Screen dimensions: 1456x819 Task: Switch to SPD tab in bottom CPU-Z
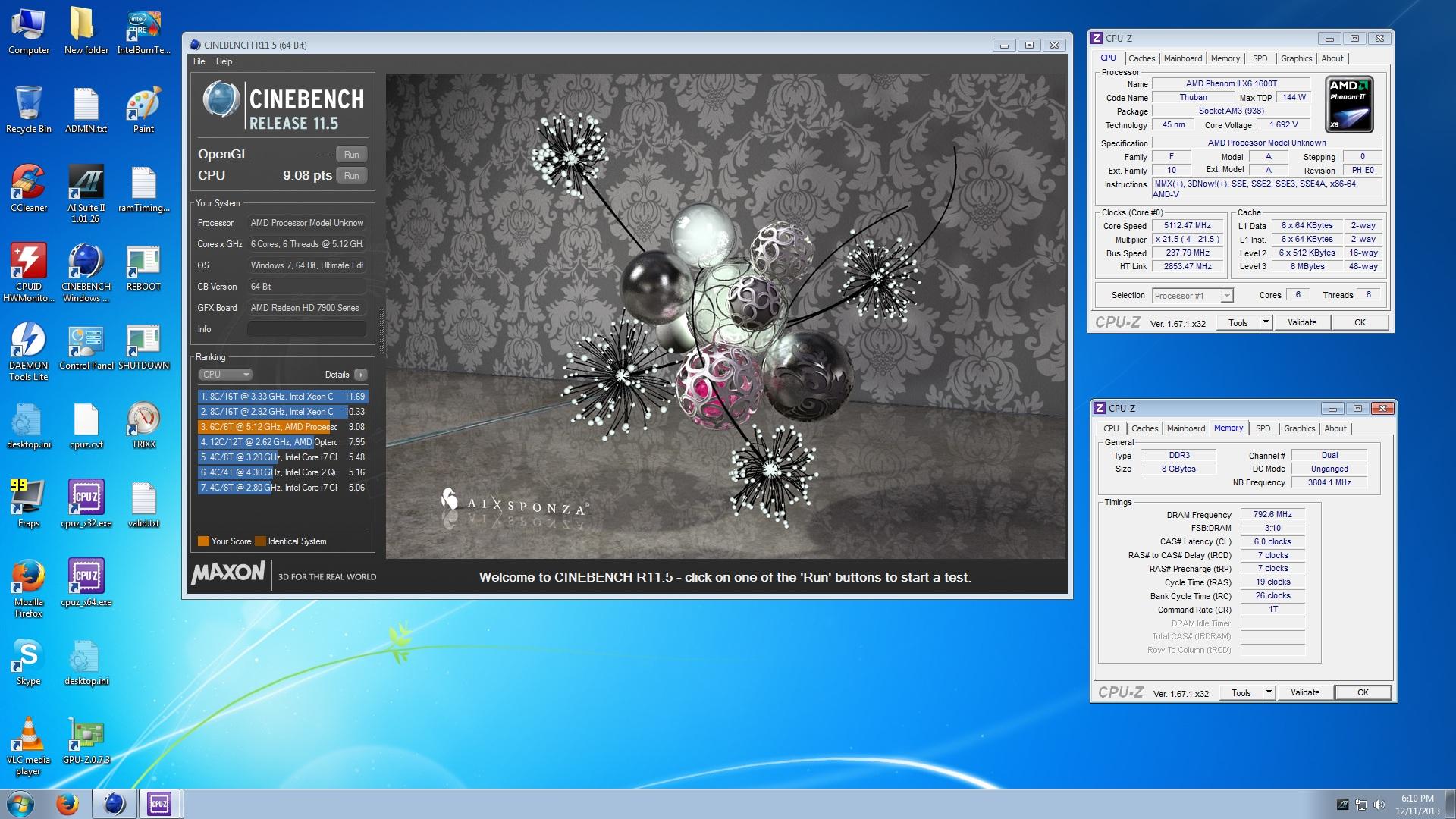[x=1263, y=428]
